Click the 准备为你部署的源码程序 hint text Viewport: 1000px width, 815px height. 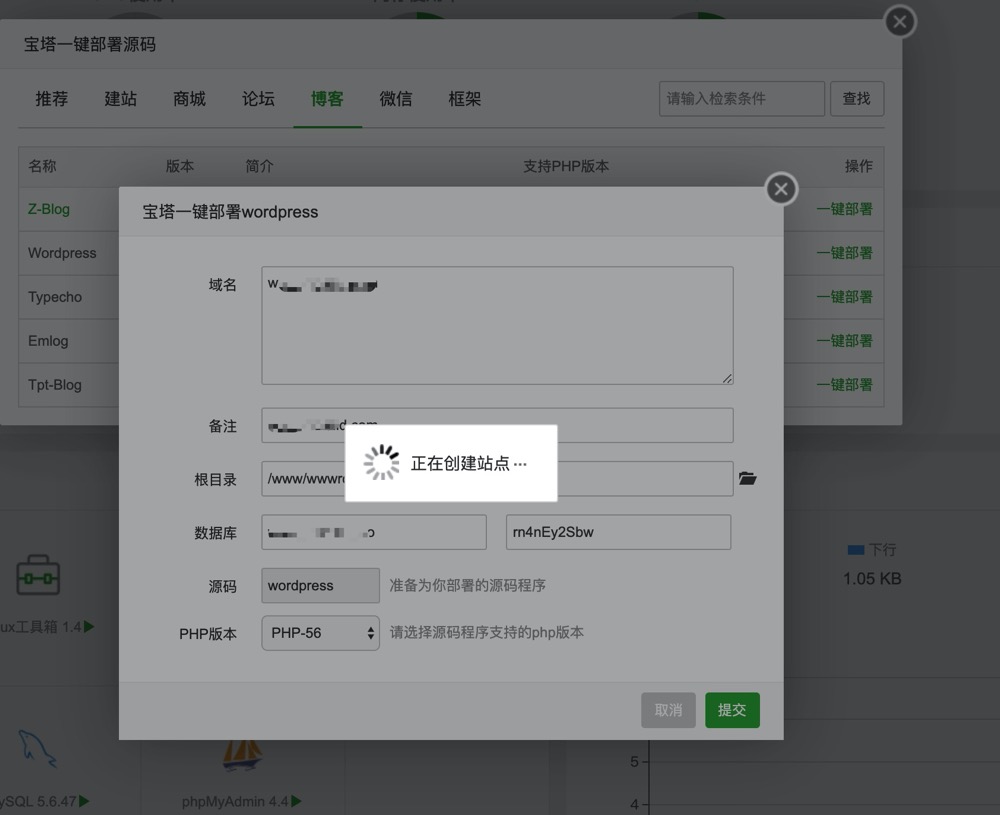click(x=467, y=585)
